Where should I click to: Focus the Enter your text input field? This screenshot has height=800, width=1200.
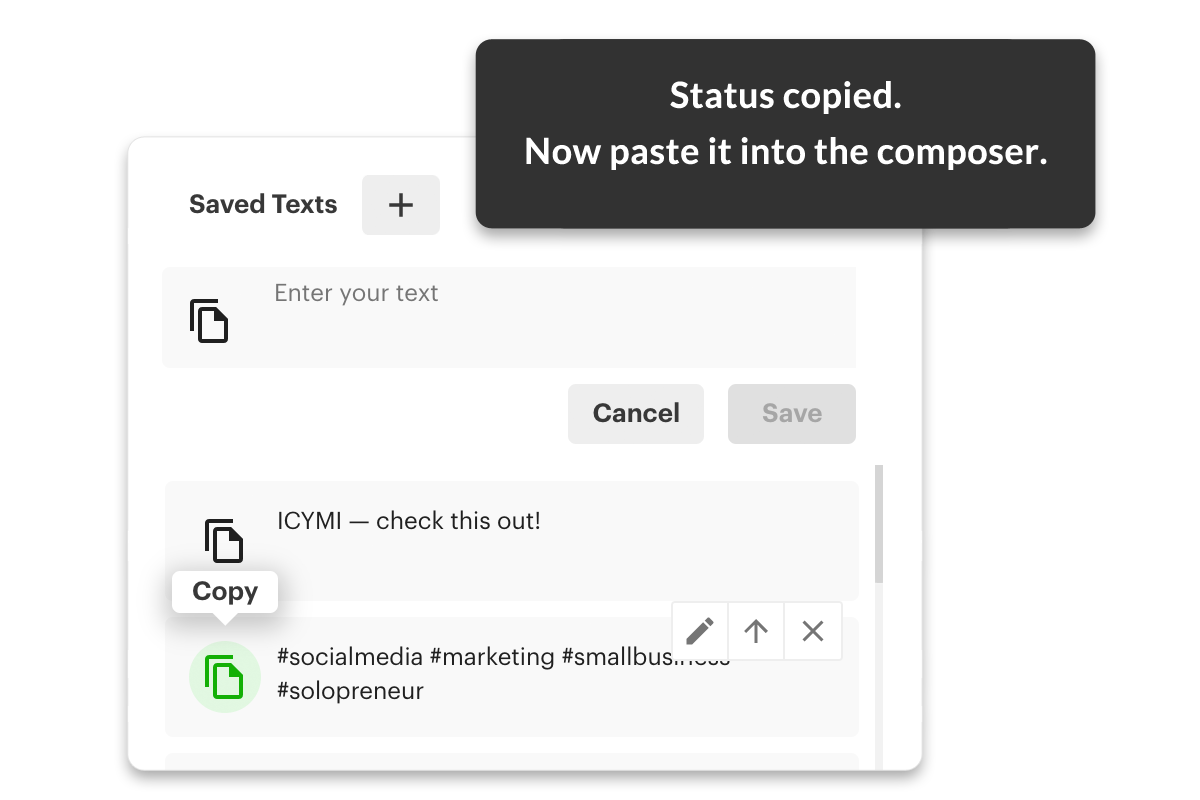point(560,317)
